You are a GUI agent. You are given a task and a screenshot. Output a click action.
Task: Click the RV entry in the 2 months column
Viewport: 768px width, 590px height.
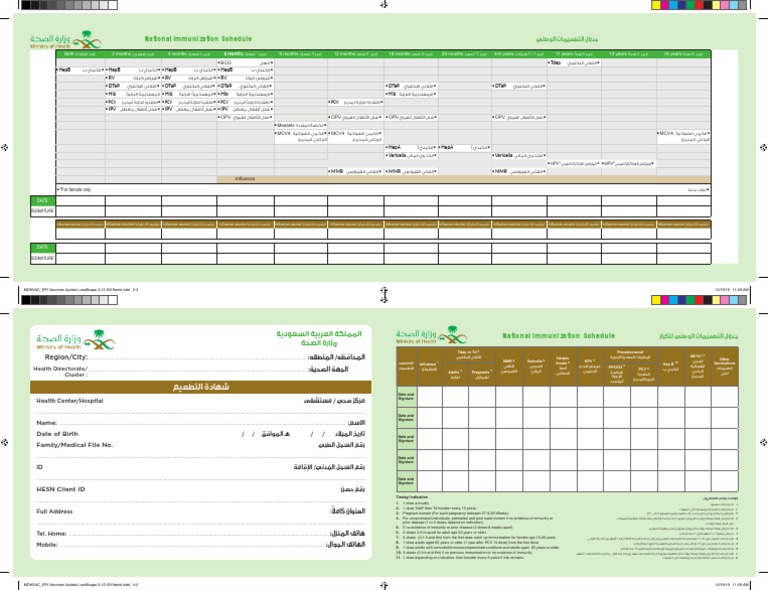coord(133,78)
